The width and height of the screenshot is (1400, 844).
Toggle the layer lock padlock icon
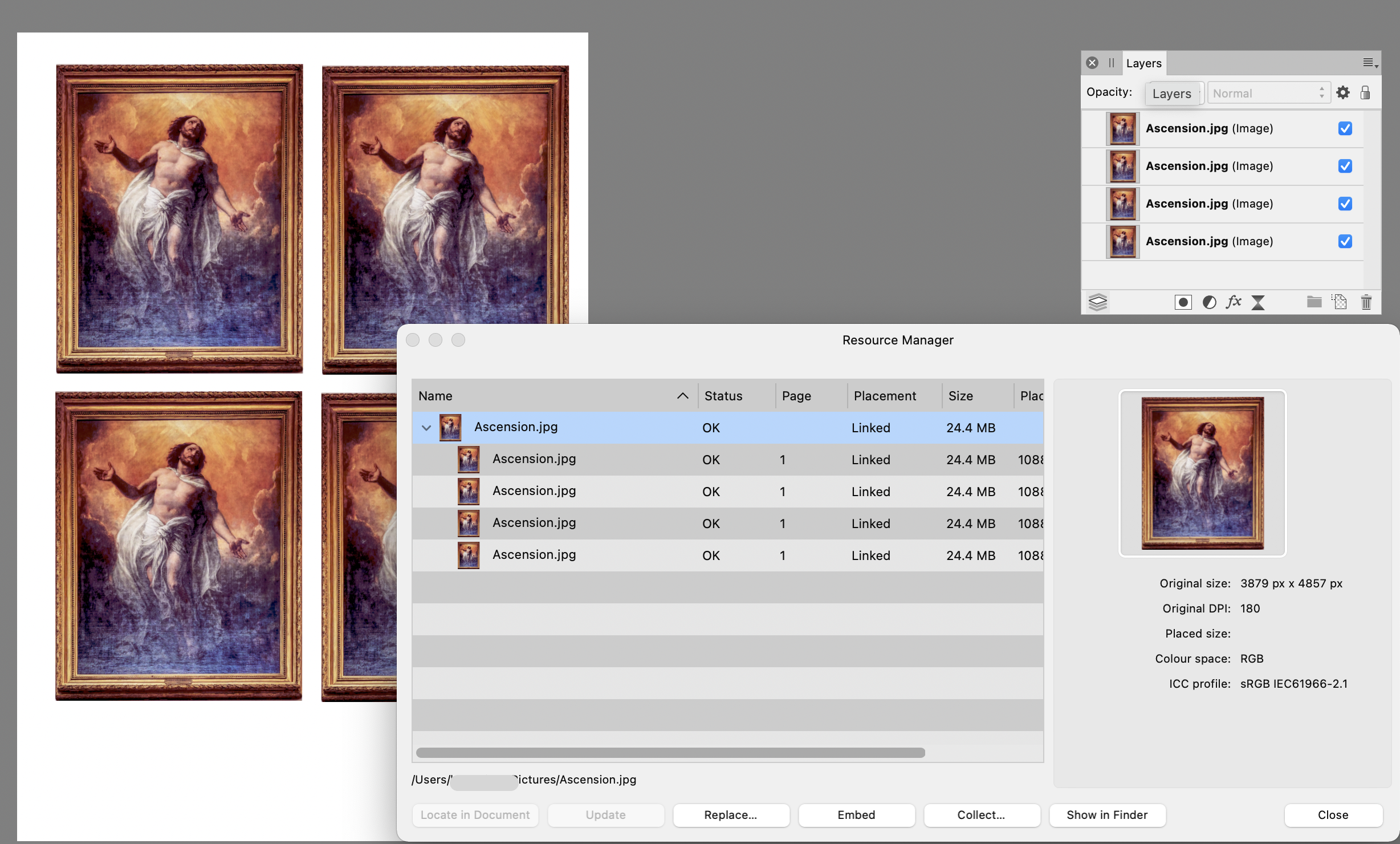coord(1365,92)
